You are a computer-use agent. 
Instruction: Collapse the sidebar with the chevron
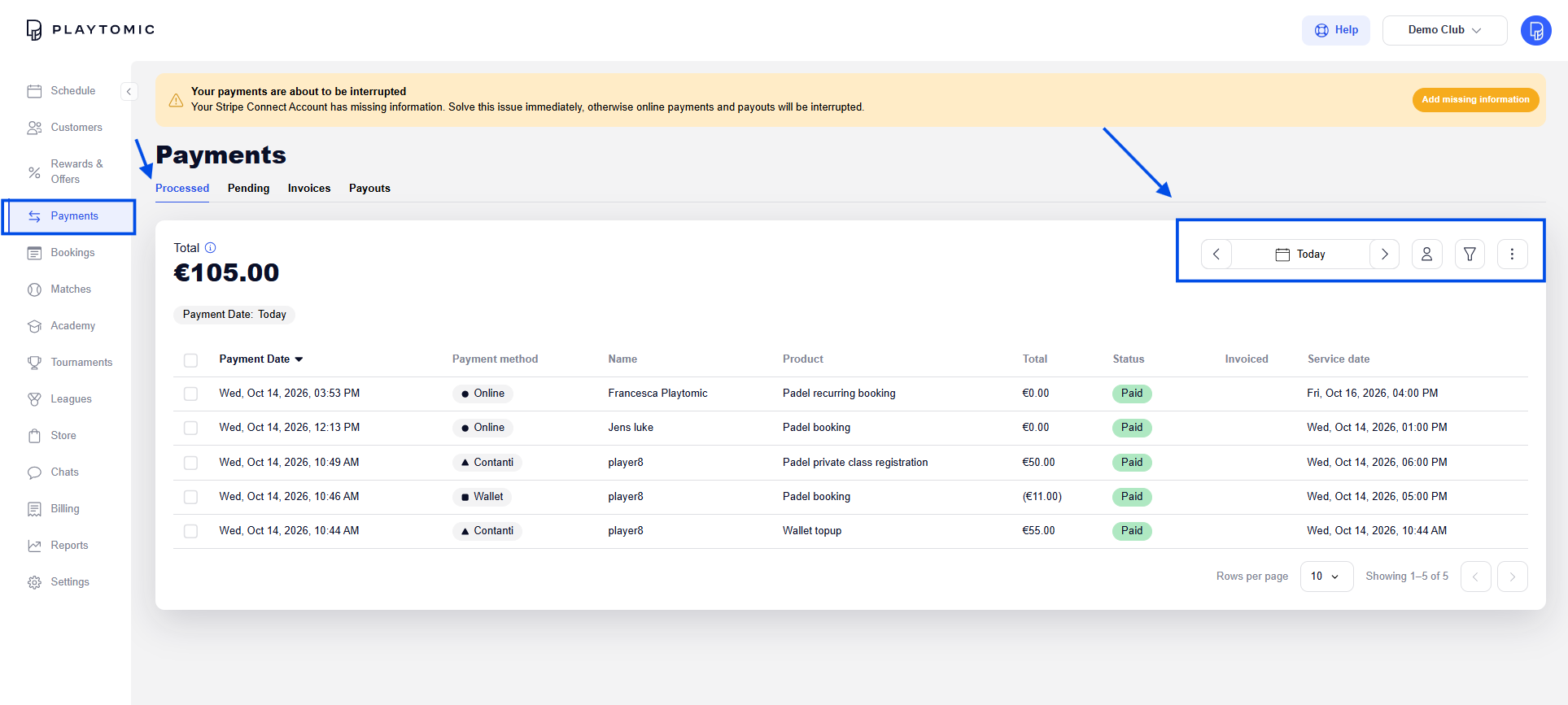(129, 91)
